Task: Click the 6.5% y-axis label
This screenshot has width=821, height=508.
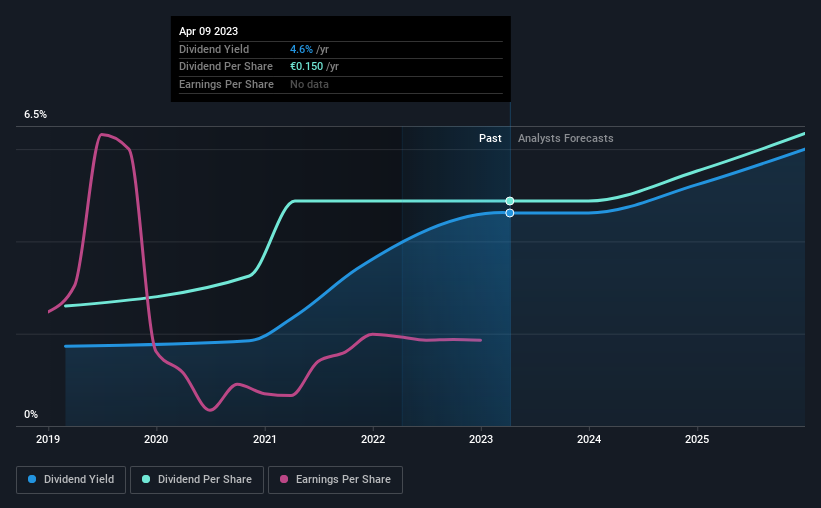Action: 35,114
